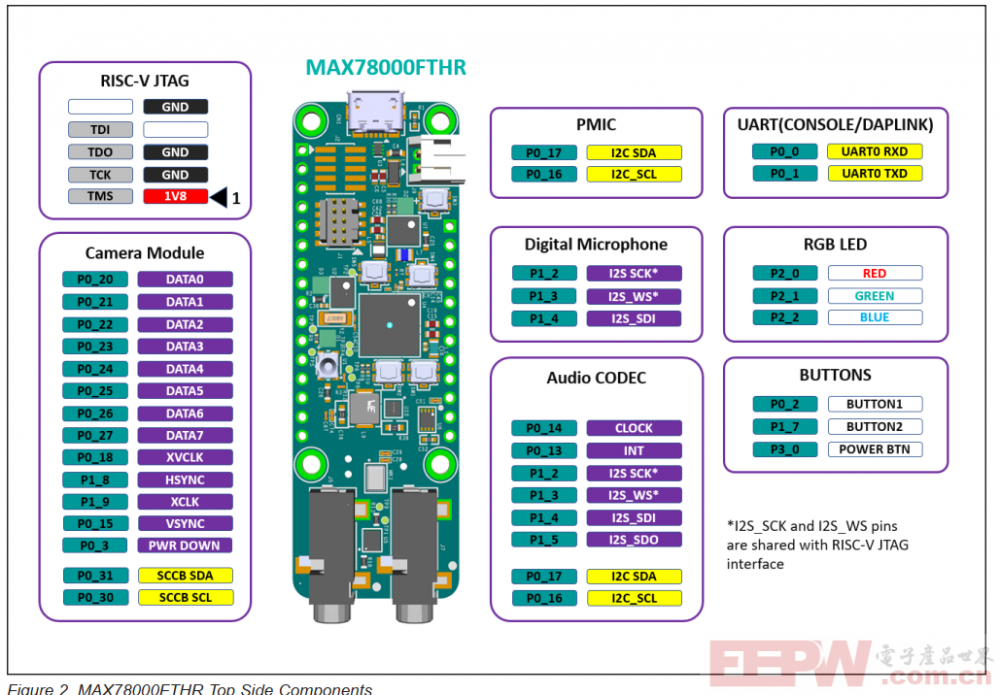Click the UART0 RXD label
The image size is (1000, 695).
[874, 152]
